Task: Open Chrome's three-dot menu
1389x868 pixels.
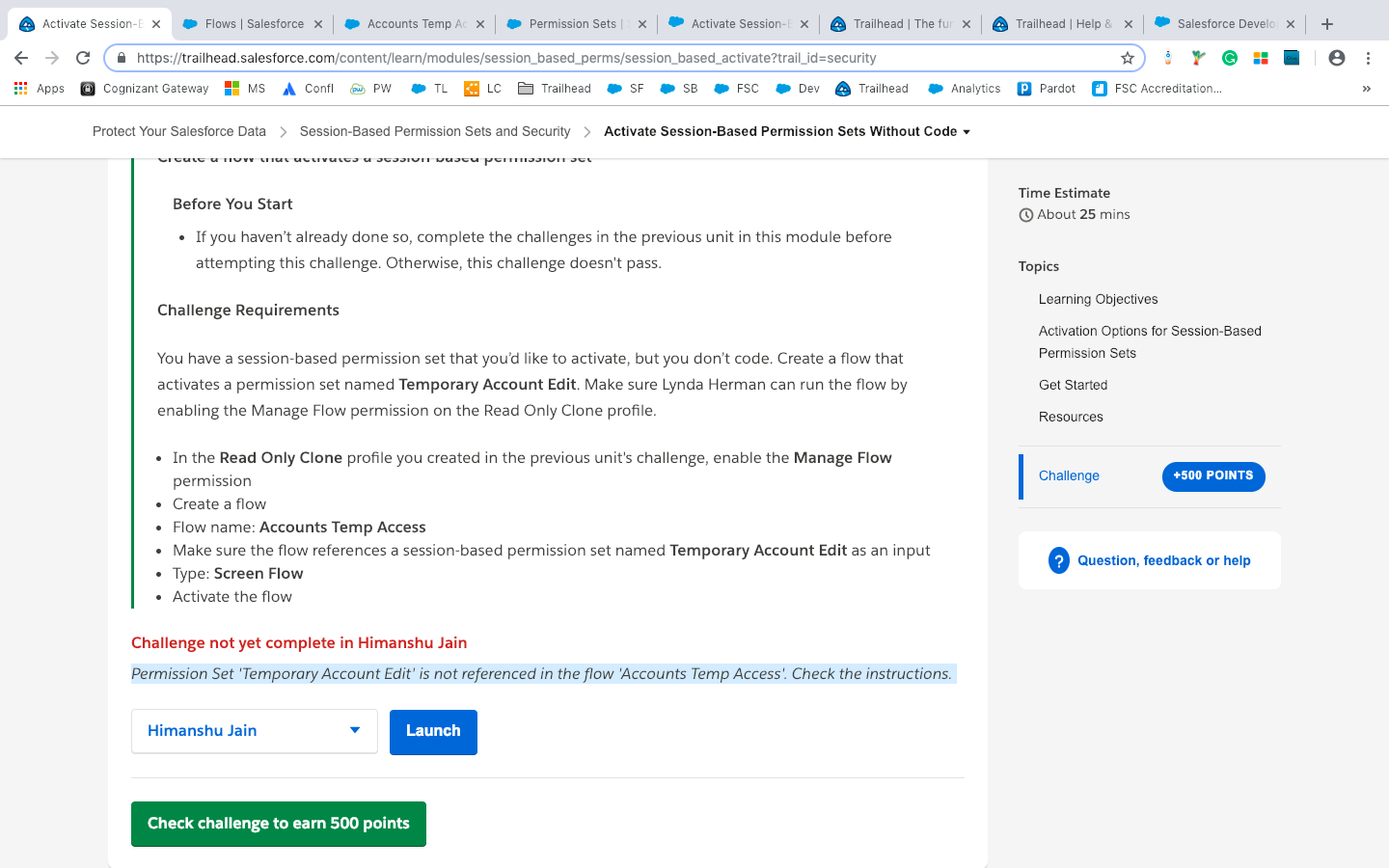Action: click(x=1368, y=58)
